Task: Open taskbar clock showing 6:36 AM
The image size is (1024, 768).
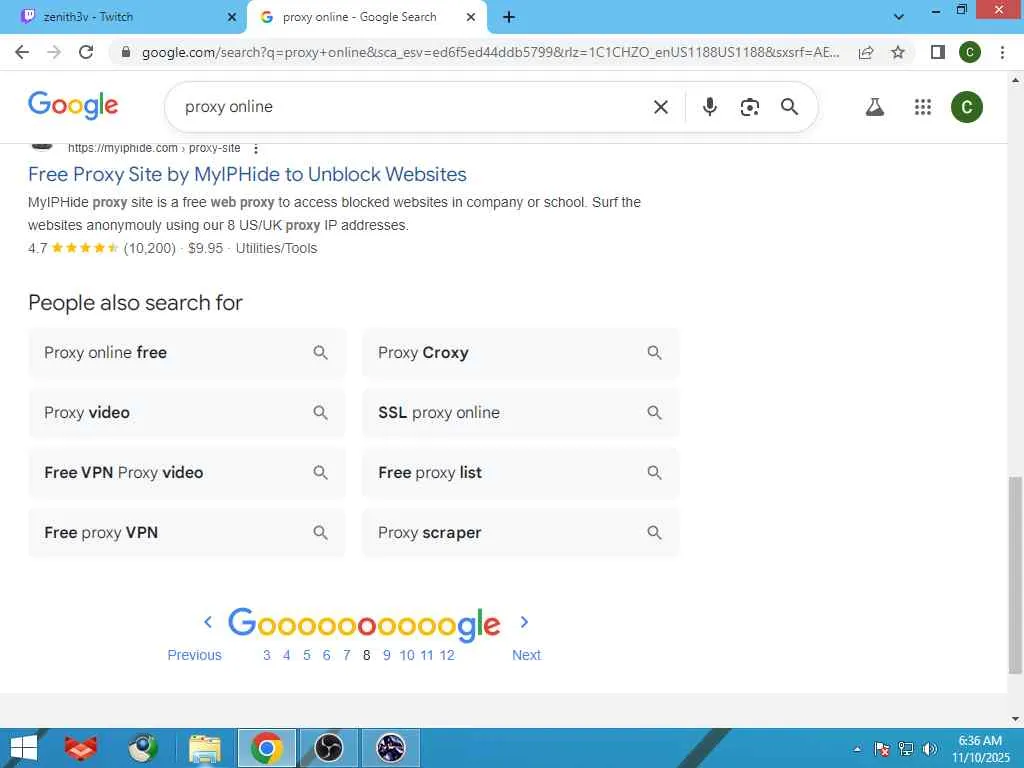Action: click(980, 749)
